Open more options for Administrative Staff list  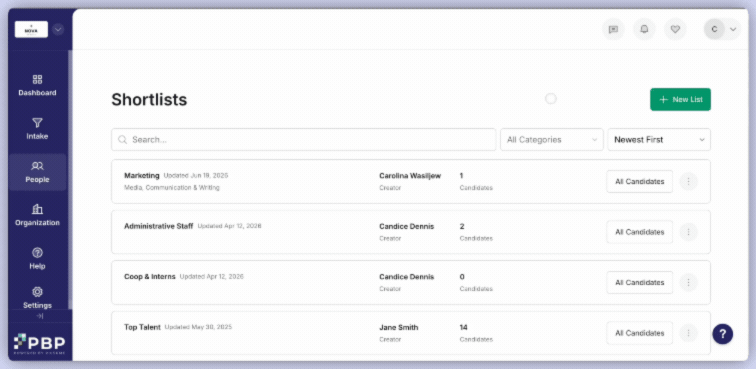click(688, 232)
